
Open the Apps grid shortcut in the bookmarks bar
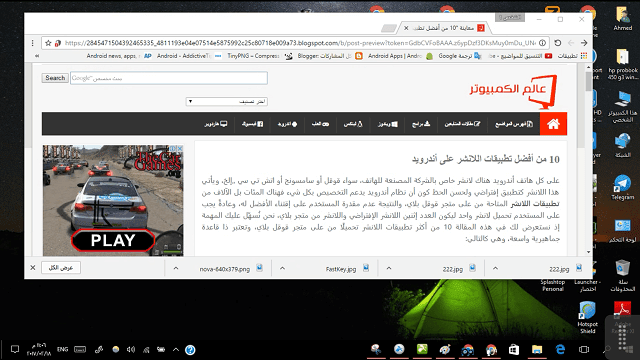click(x=572, y=56)
